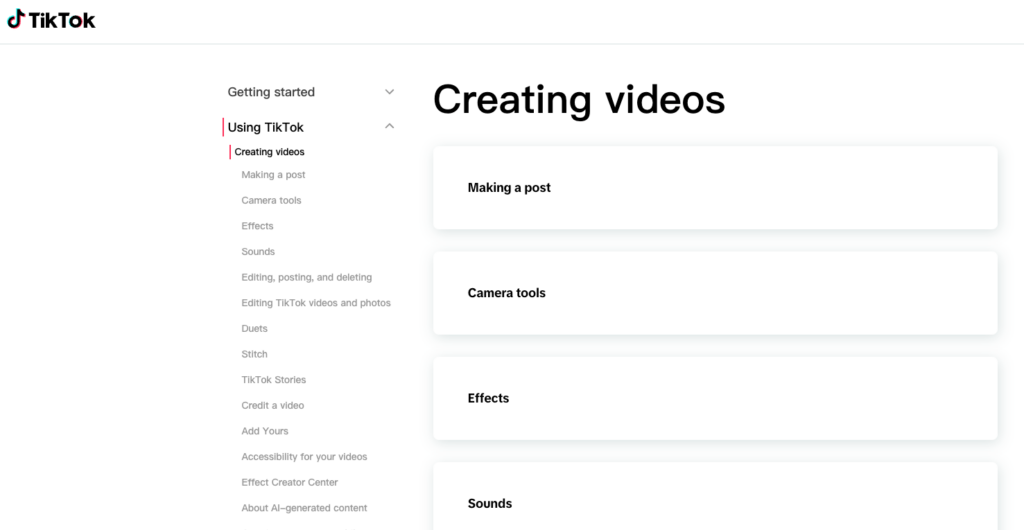The height and width of the screenshot is (530, 1024).
Task: Go to Camera tools in sidebar
Action: (x=271, y=200)
